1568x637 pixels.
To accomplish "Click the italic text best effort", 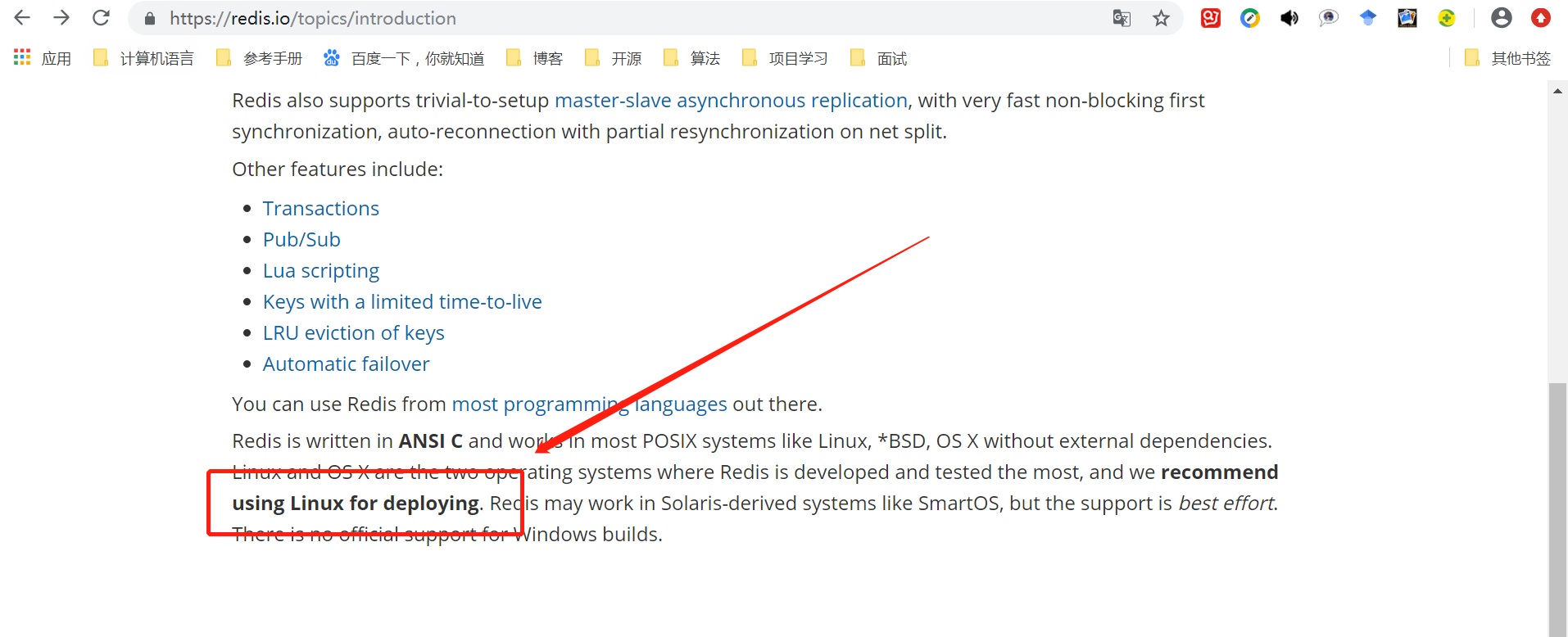I will pos(1226,504).
